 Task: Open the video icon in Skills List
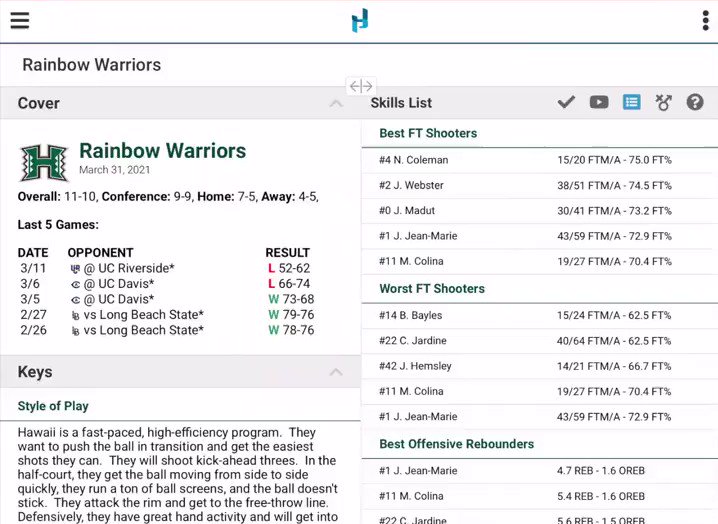(599, 102)
